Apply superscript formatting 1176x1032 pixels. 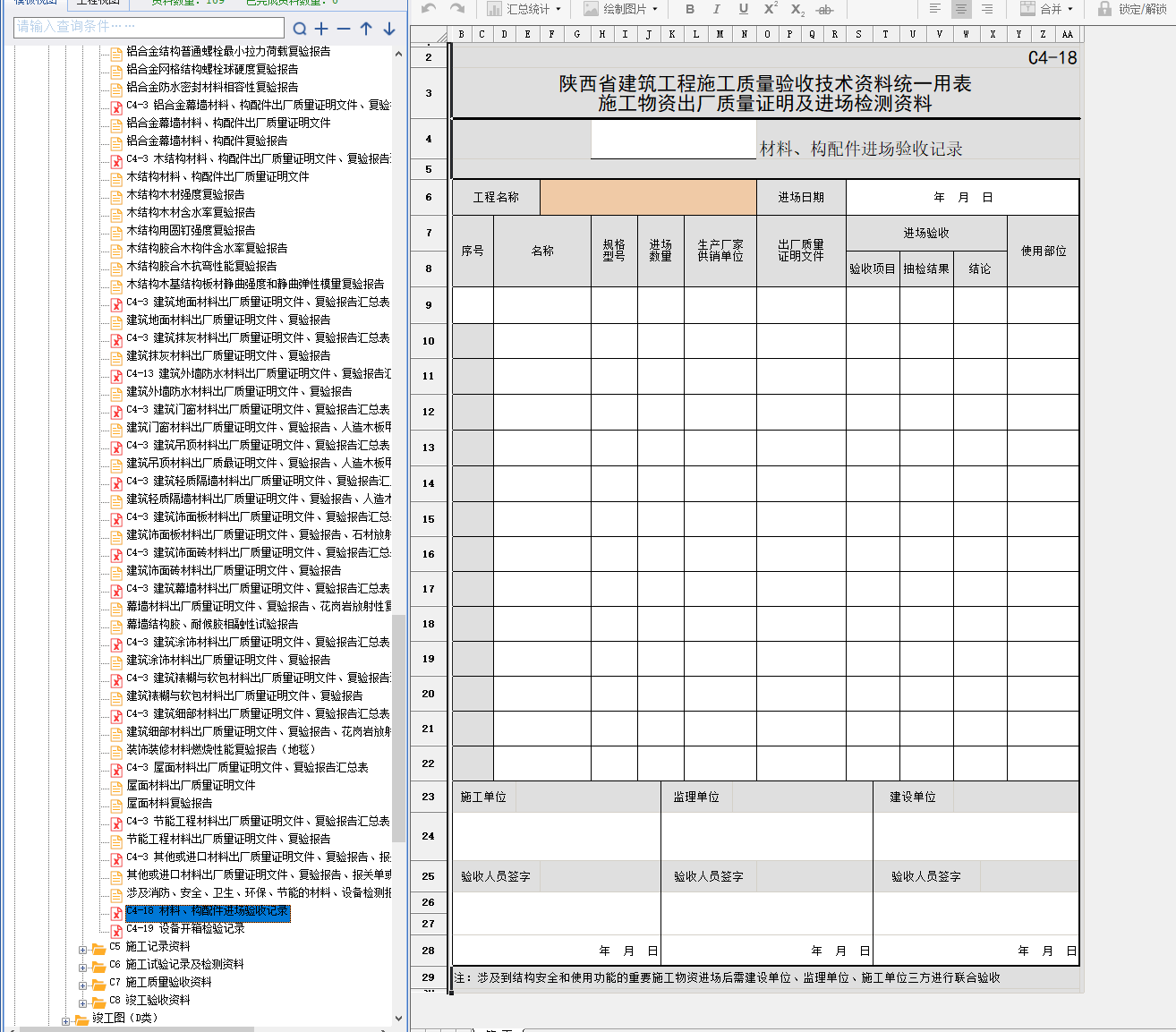coord(770,9)
